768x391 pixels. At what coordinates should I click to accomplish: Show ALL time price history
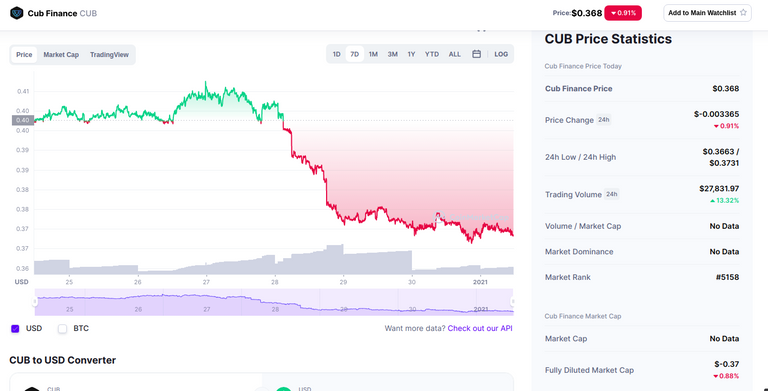pyautogui.click(x=455, y=54)
